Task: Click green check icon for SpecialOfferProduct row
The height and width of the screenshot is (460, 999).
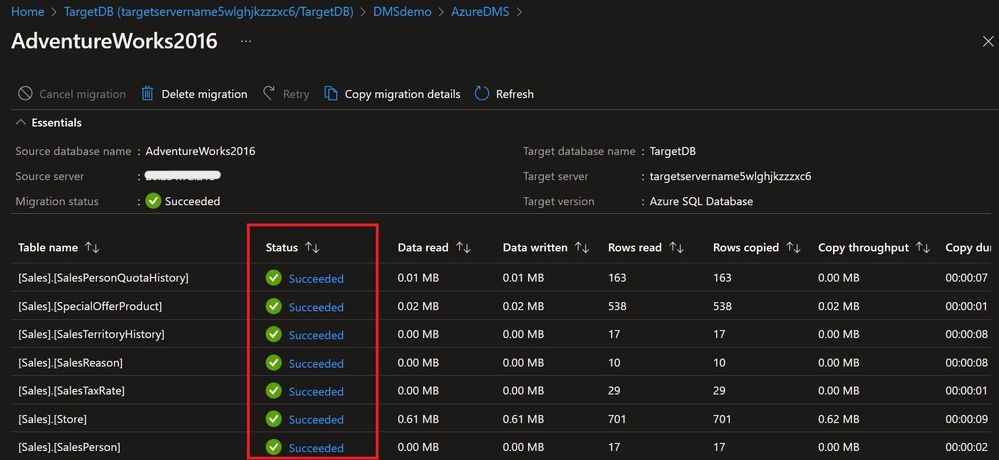Action: 273,306
